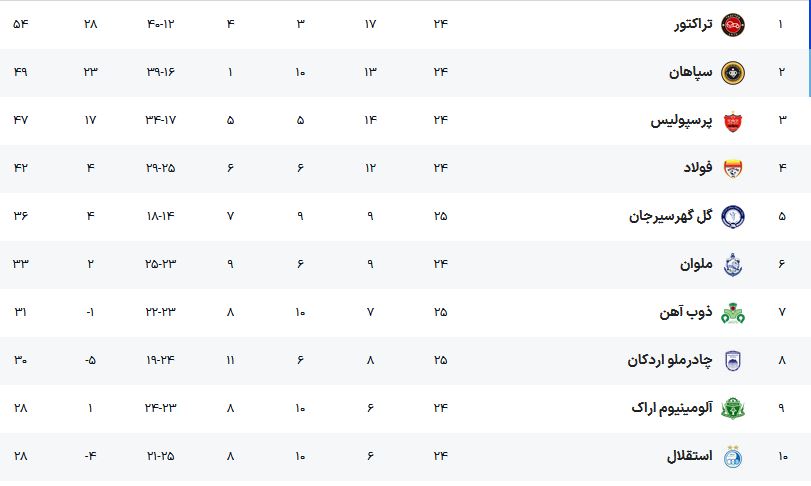Click the Zob Ahan green logo
The image size is (811, 486).
732,313
